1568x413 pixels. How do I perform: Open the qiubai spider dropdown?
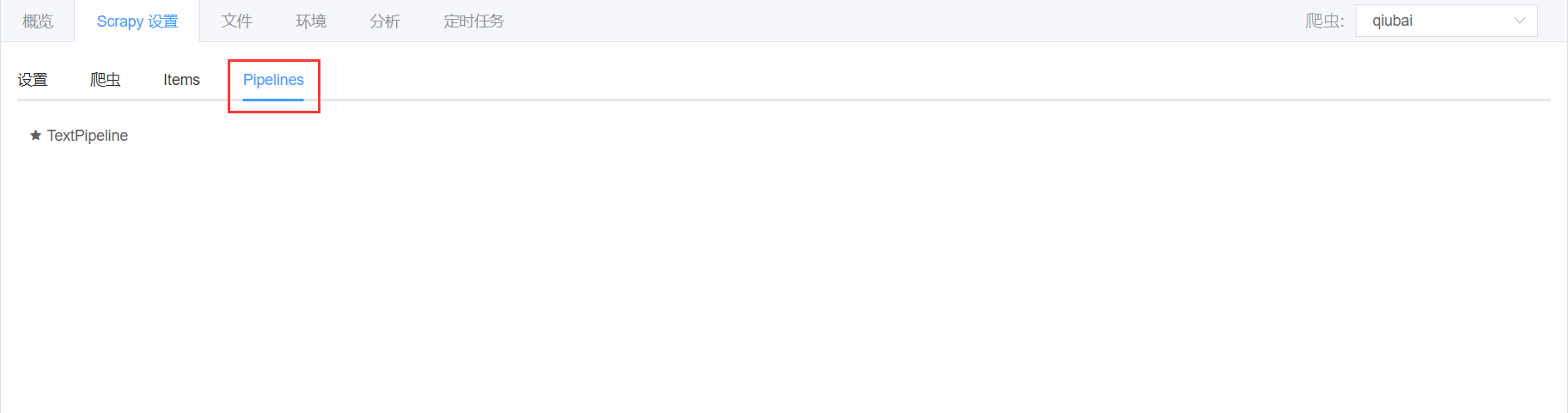click(x=1446, y=21)
